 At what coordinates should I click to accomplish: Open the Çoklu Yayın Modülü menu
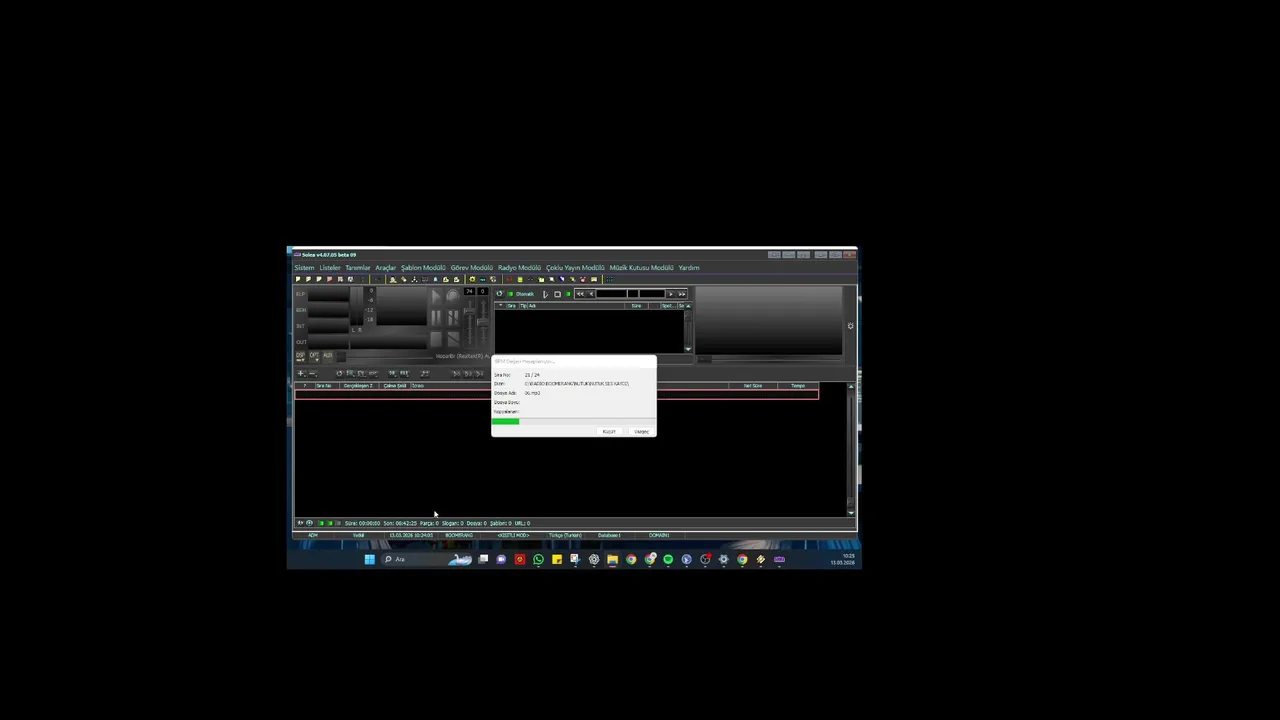tap(575, 268)
